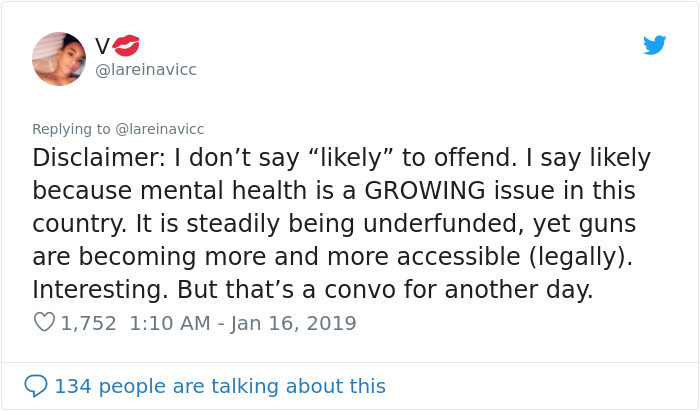Open the display name V
Viewport: 700px width, 411px height.
pyautogui.click(x=102, y=46)
